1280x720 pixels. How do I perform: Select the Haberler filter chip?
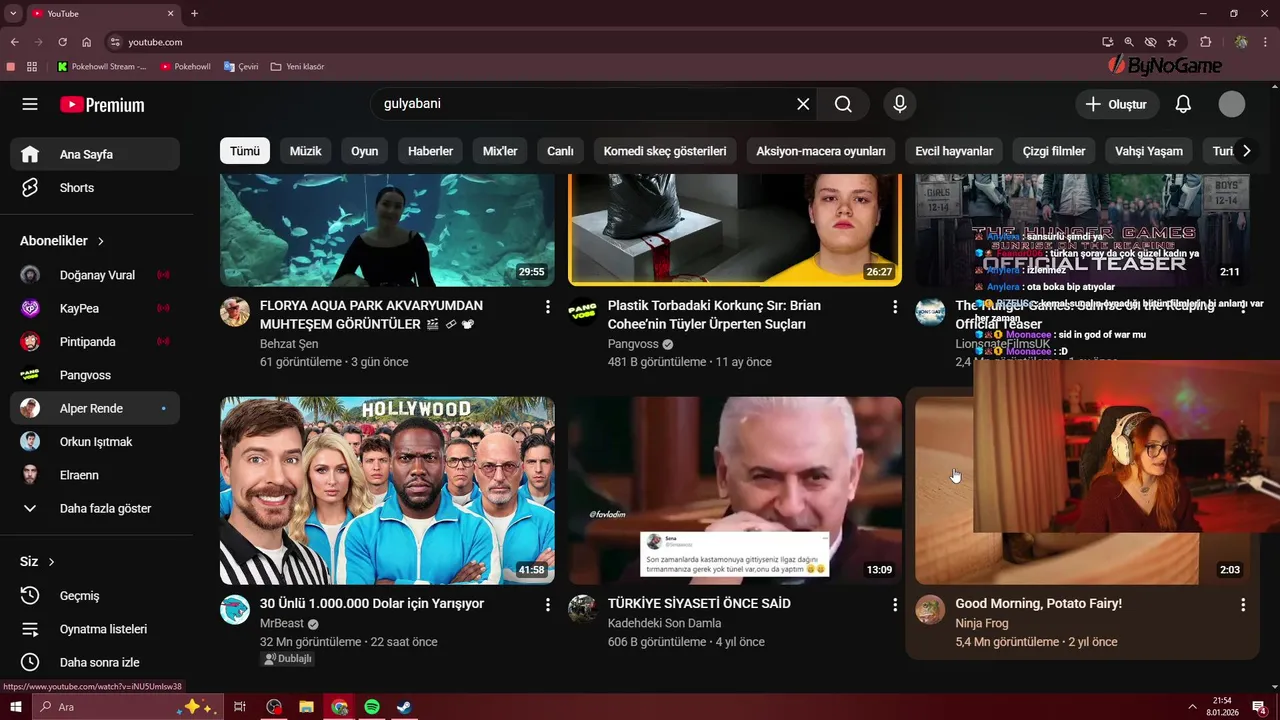click(431, 151)
